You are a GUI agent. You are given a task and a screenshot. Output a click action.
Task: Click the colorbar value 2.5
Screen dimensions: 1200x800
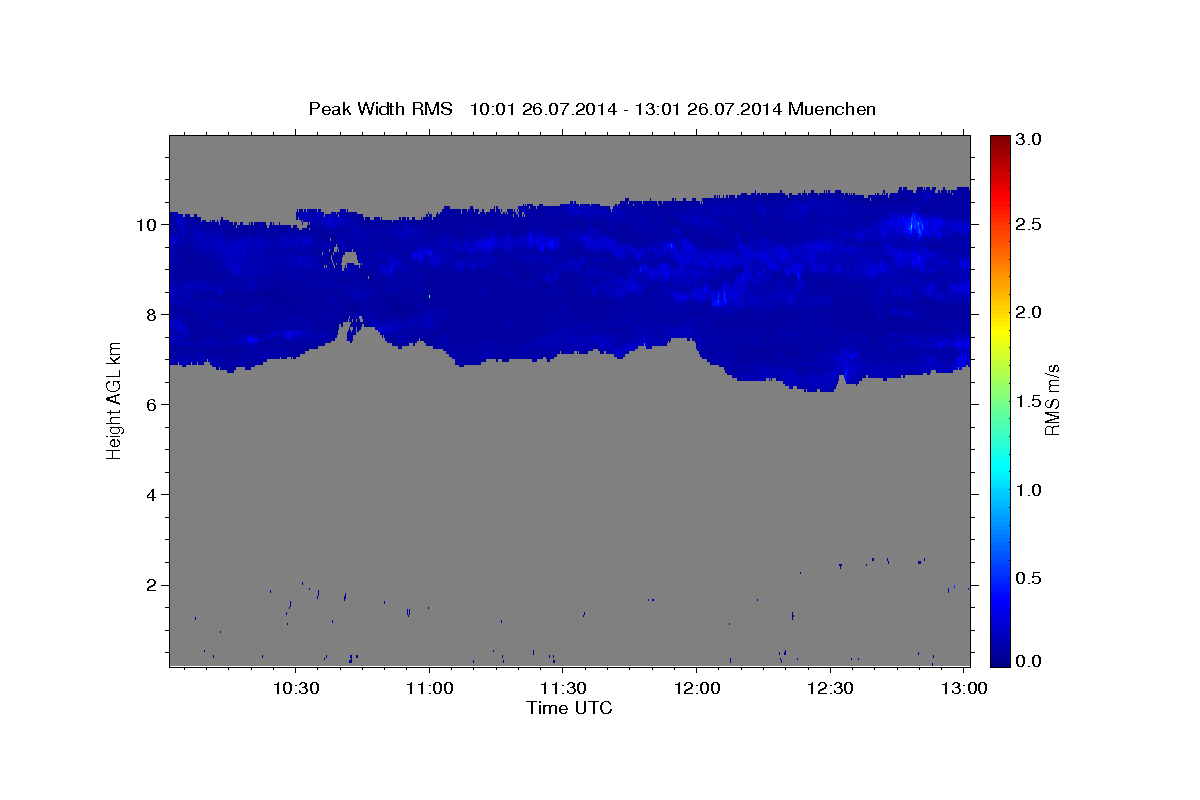click(1028, 225)
